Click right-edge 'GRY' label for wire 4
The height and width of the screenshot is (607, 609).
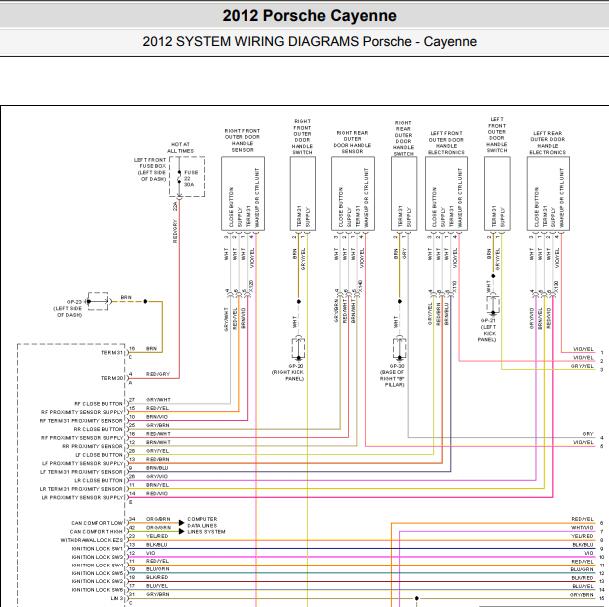click(x=588, y=434)
